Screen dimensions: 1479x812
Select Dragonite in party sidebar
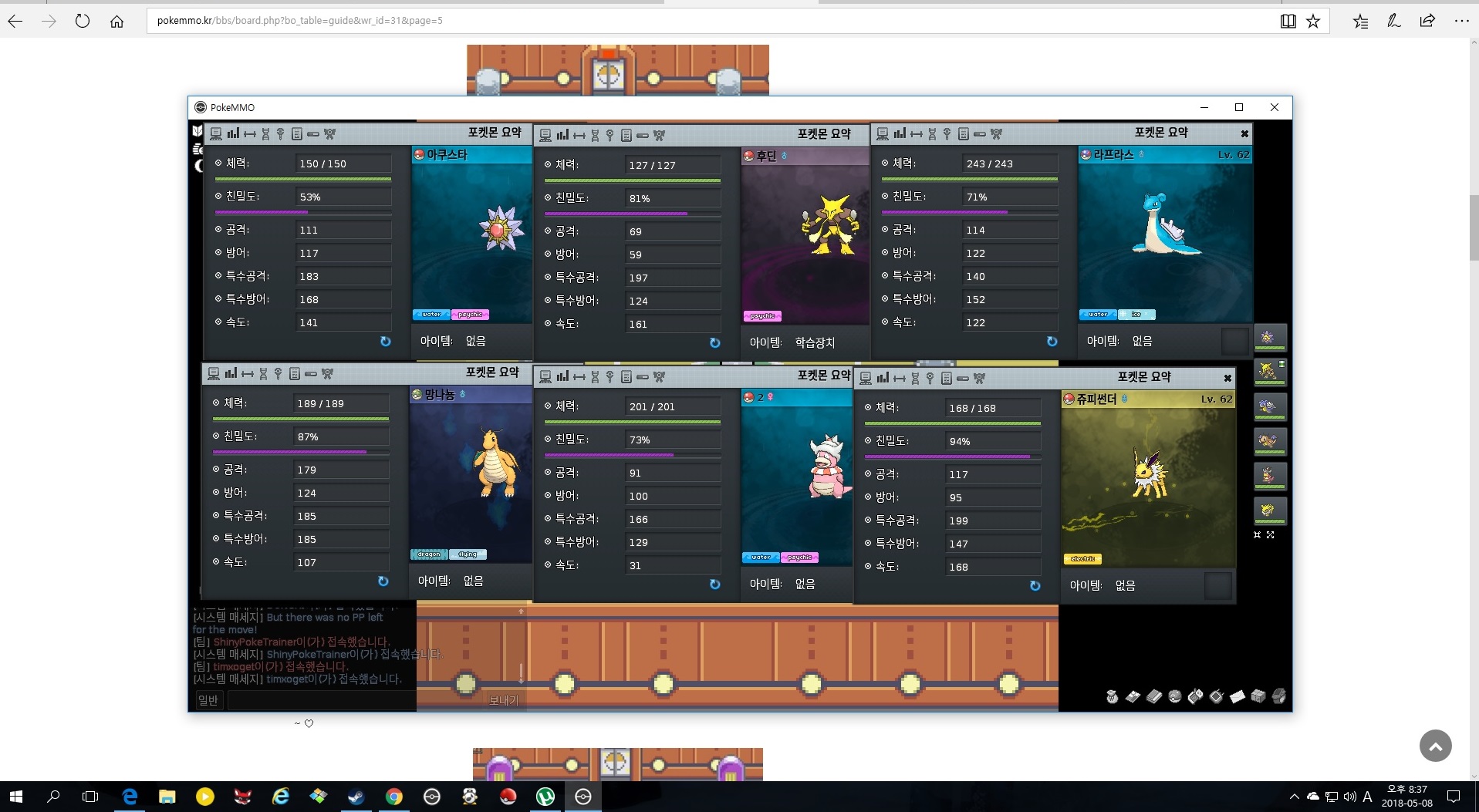tap(1269, 441)
